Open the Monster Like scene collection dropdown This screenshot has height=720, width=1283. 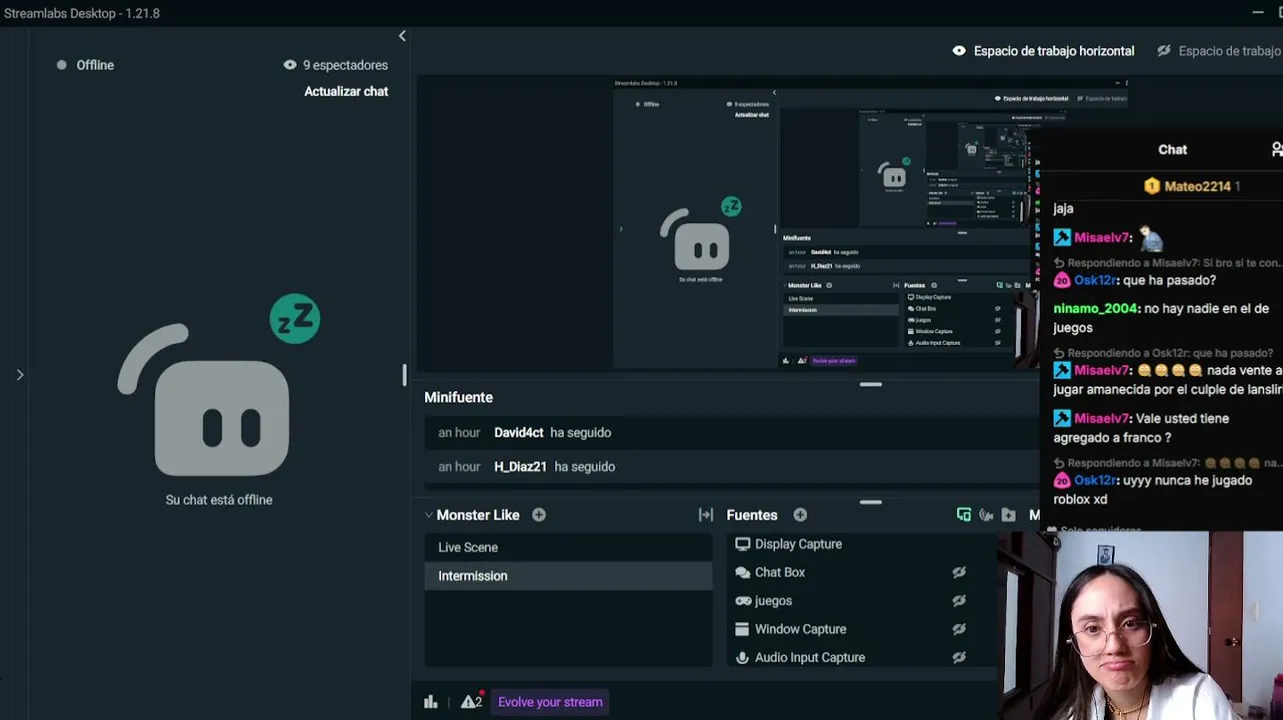[429, 515]
